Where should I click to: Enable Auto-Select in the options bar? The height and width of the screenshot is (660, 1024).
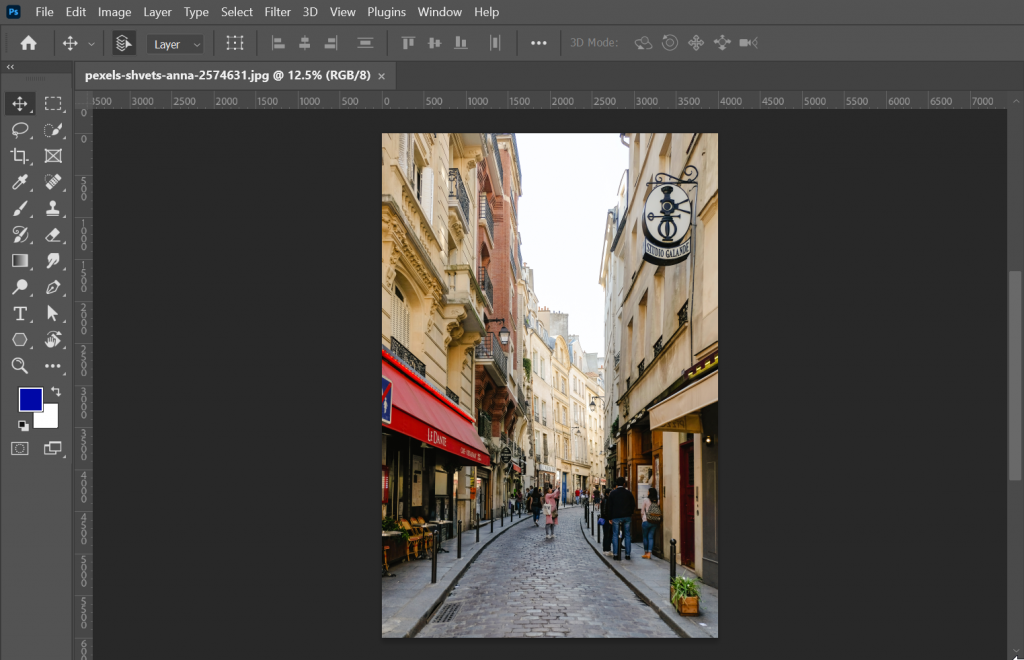tap(122, 43)
